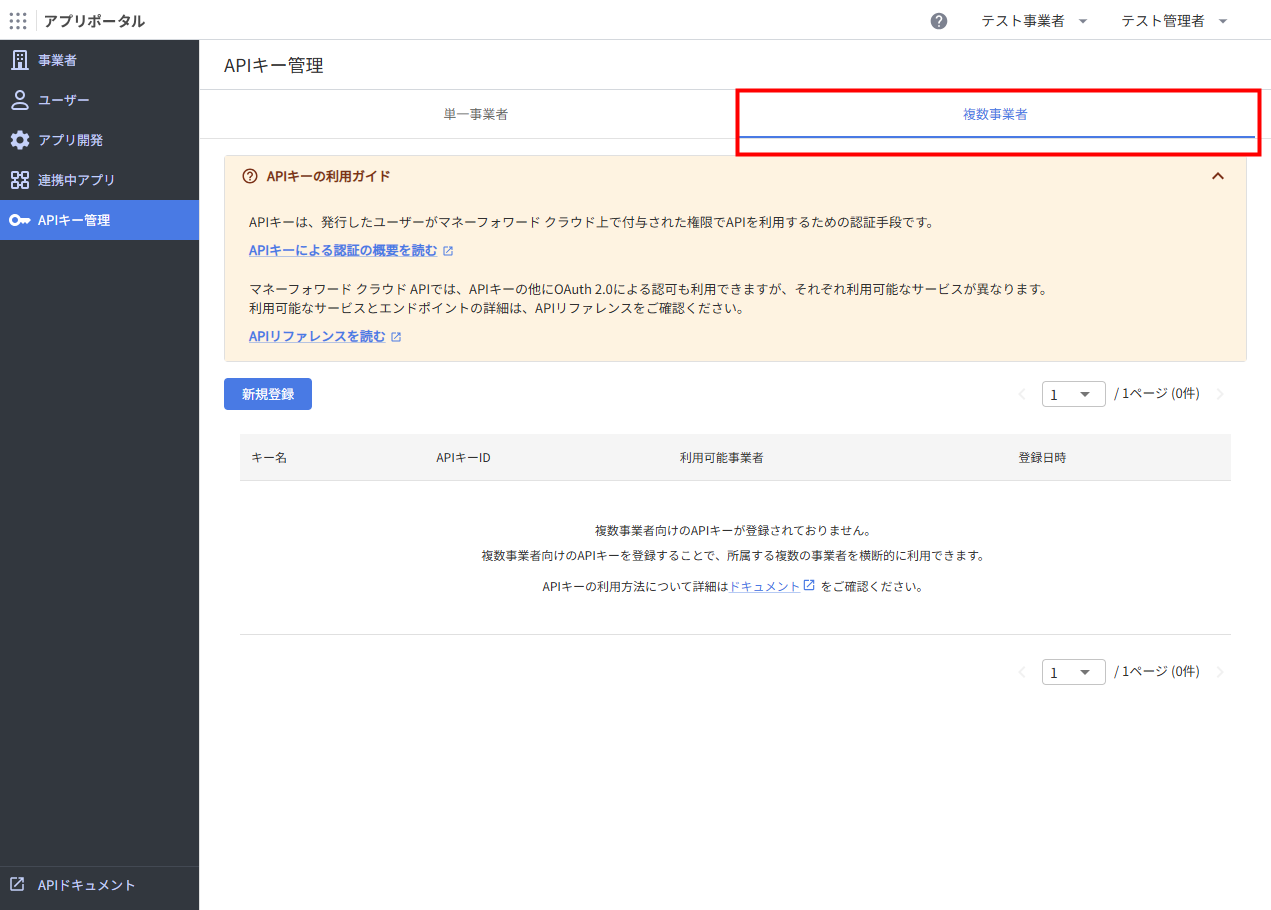Click the ユーザー person icon in sidebar
1271x910 pixels.
pyautogui.click(x=20, y=100)
